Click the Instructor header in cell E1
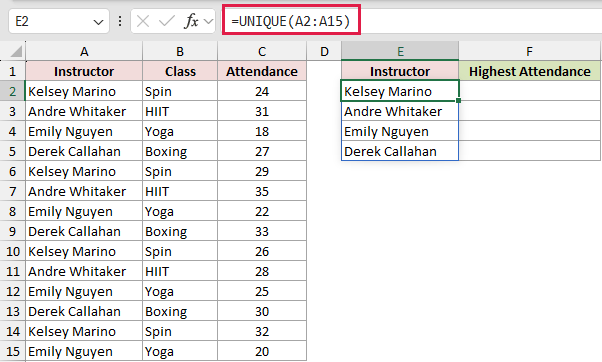This screenshot has height=362, width=602. pos(400,71)
